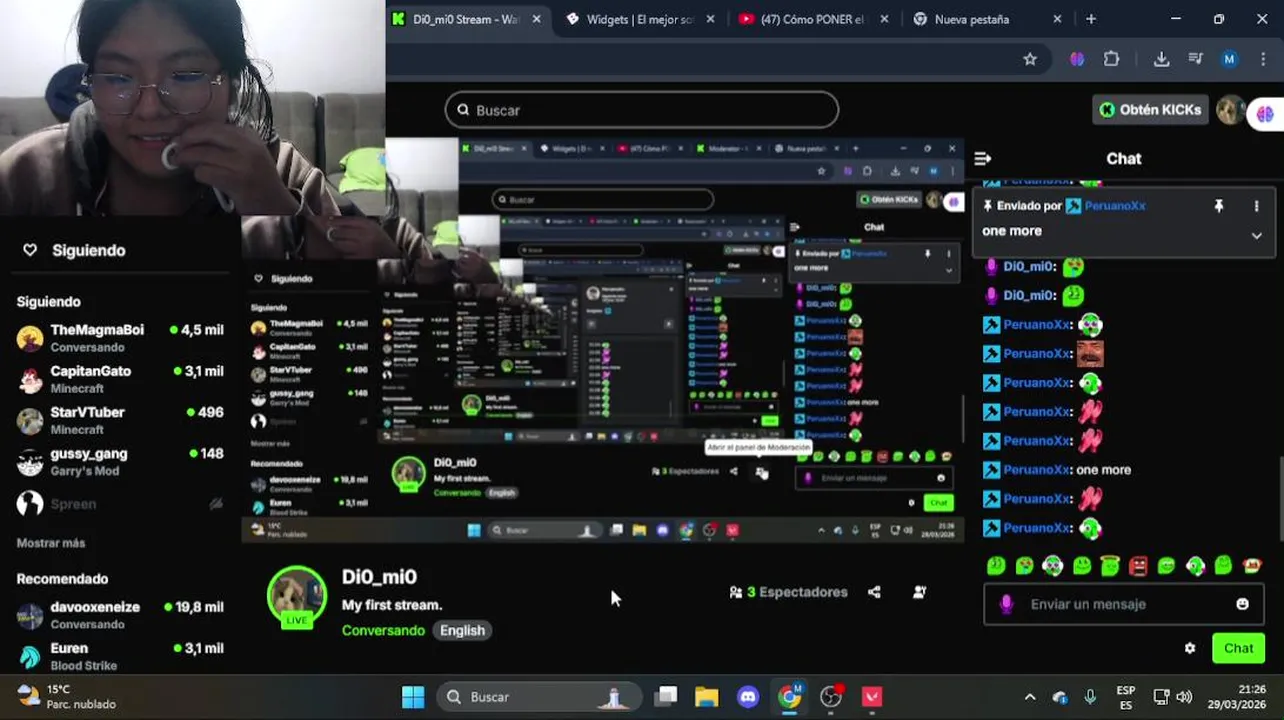Open Discord from the taskbar
Viewport: 1284px width, 720px height.
748,697
